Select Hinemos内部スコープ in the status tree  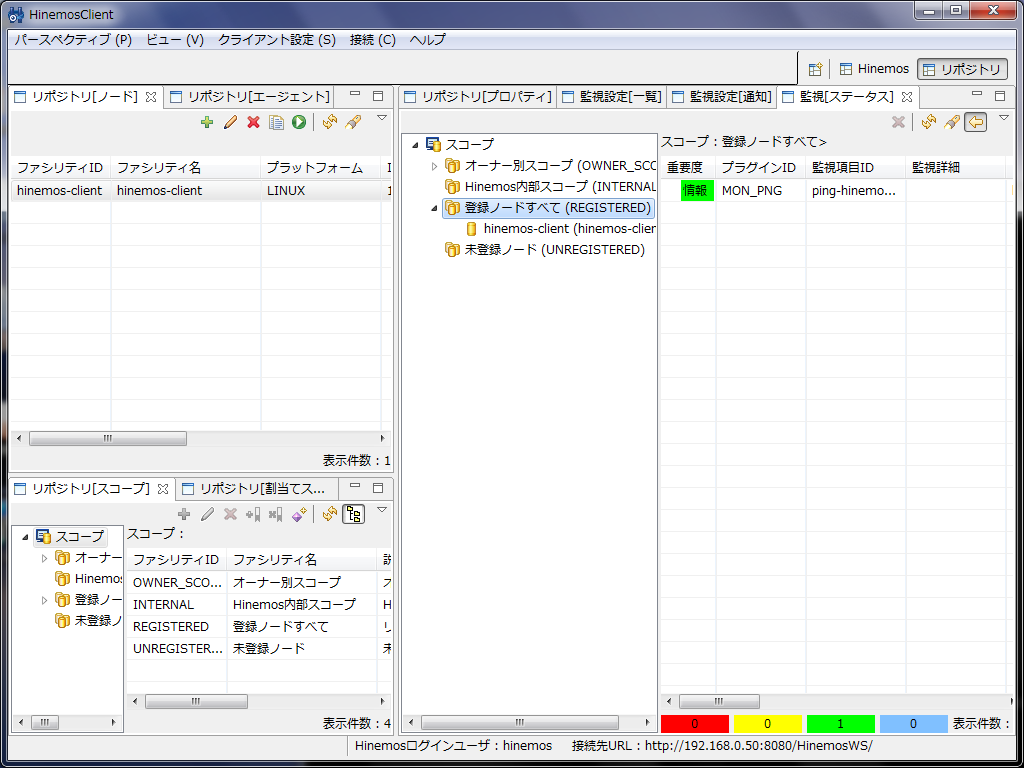(x=549, y=187)
